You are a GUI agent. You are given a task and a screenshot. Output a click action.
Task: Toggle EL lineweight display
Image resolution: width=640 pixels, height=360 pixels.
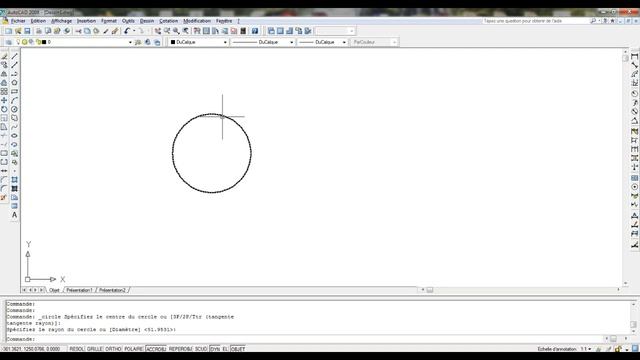click(225, 349)
